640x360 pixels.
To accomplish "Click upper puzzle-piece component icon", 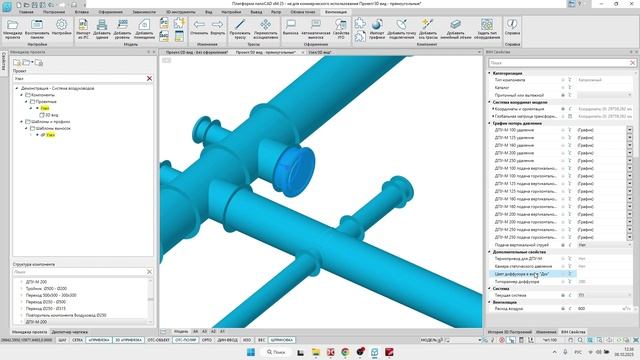I will (x=360, y=23).
